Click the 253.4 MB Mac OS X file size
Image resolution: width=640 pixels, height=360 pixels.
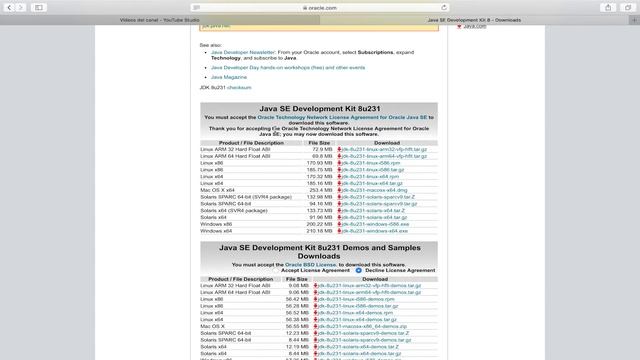pyautogui.click(x=321, y=190)
